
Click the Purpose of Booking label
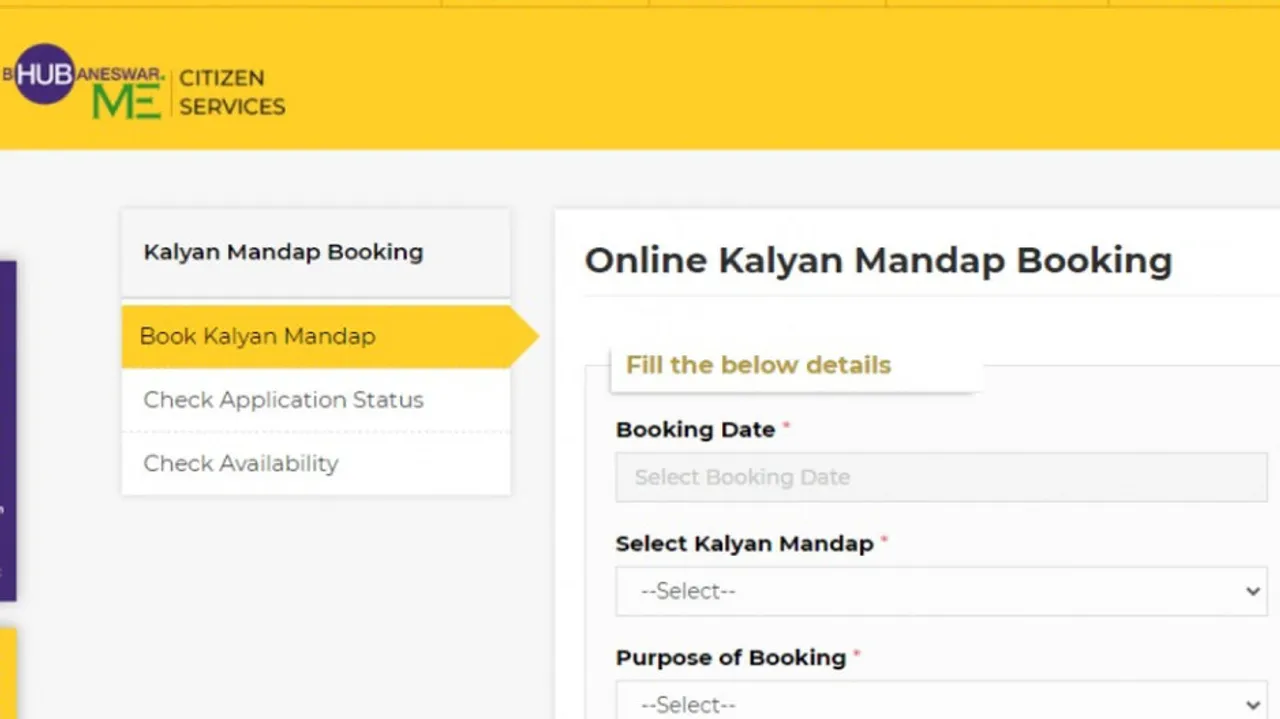pos(730,657)
